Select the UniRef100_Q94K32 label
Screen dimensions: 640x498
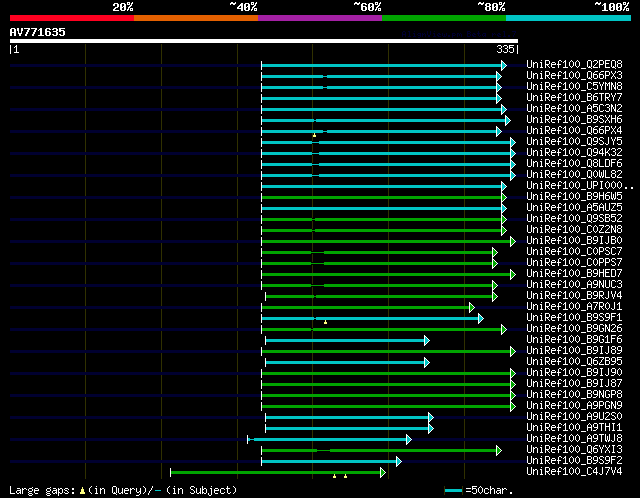coord(574,153)
